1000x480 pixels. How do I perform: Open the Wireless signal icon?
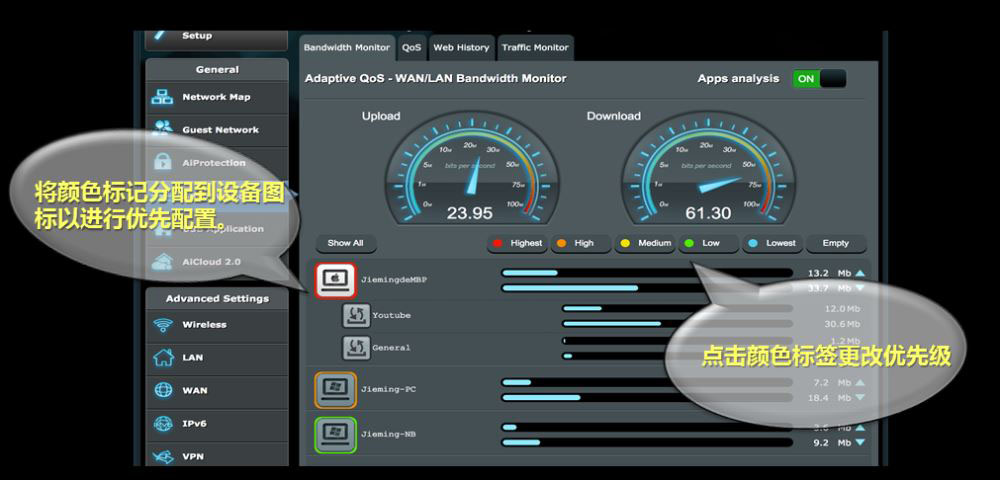click(163, 324)
